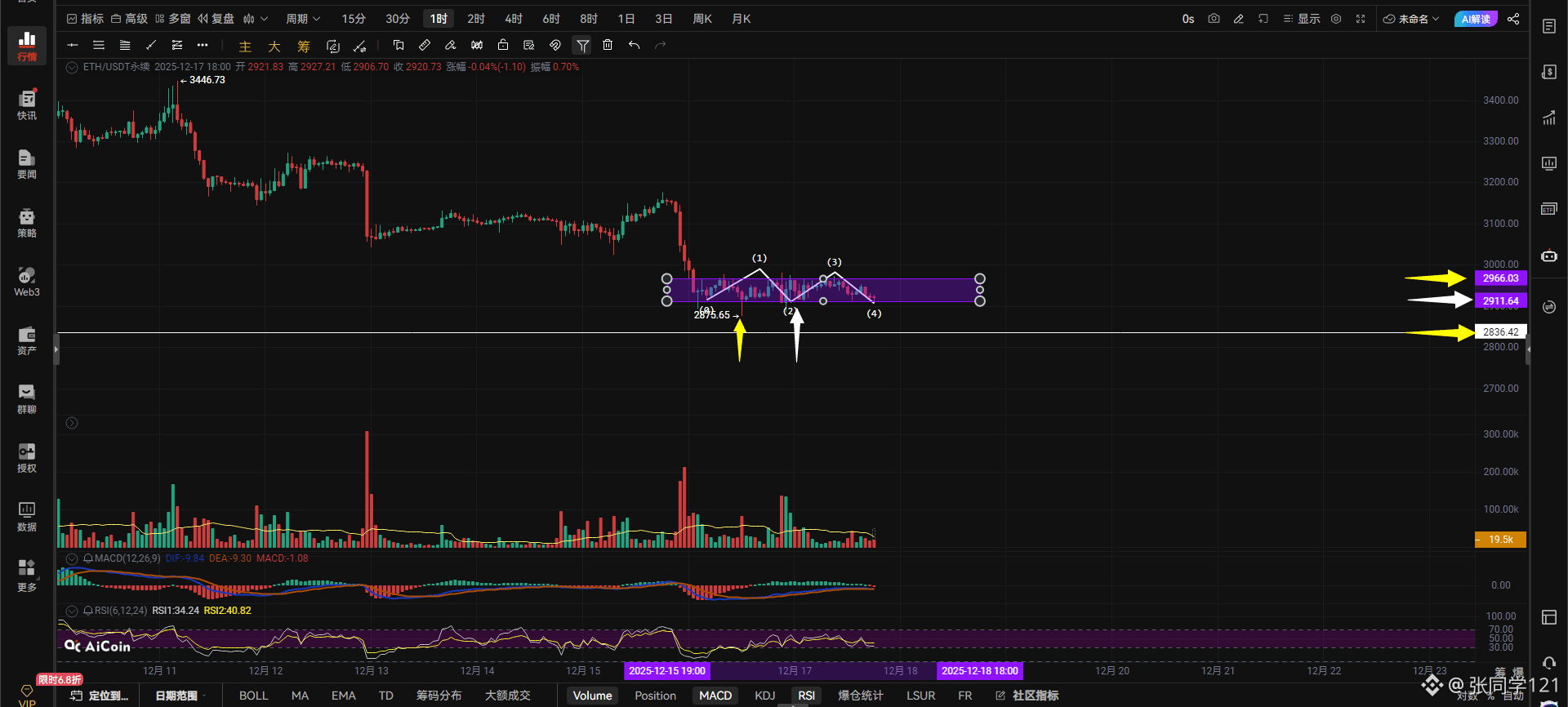Switch to the 4时 timeframe
The width and height of the screenshot is (1568, 707).
[514, 18]
